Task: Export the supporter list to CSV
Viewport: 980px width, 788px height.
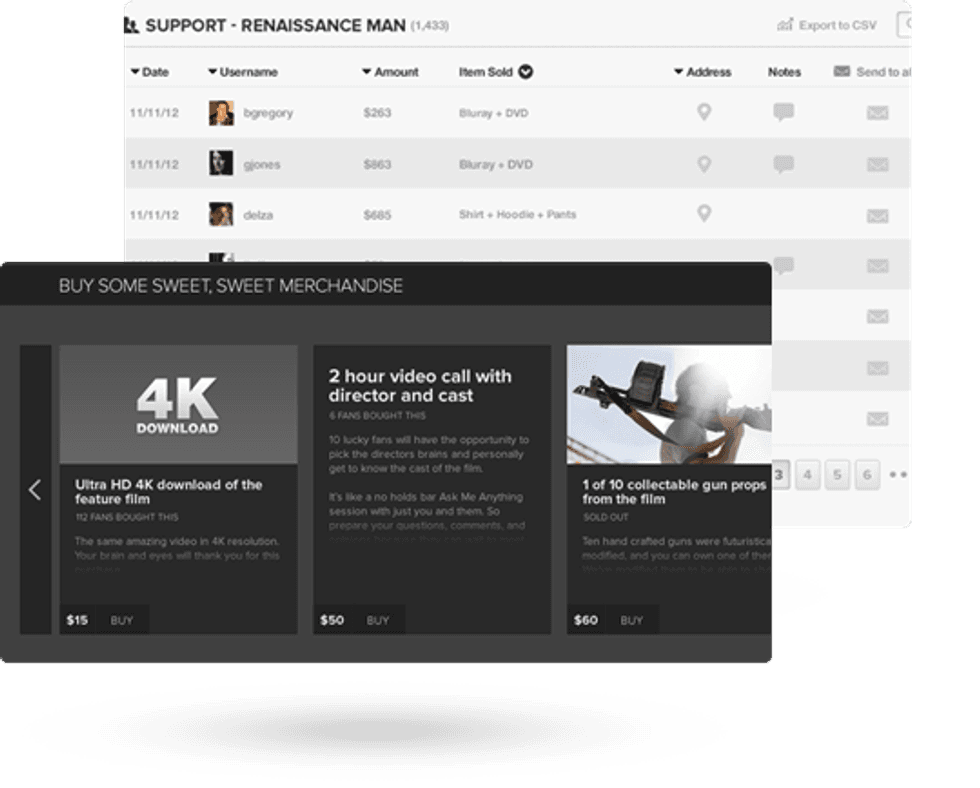Action: click(x=826, y=25)
